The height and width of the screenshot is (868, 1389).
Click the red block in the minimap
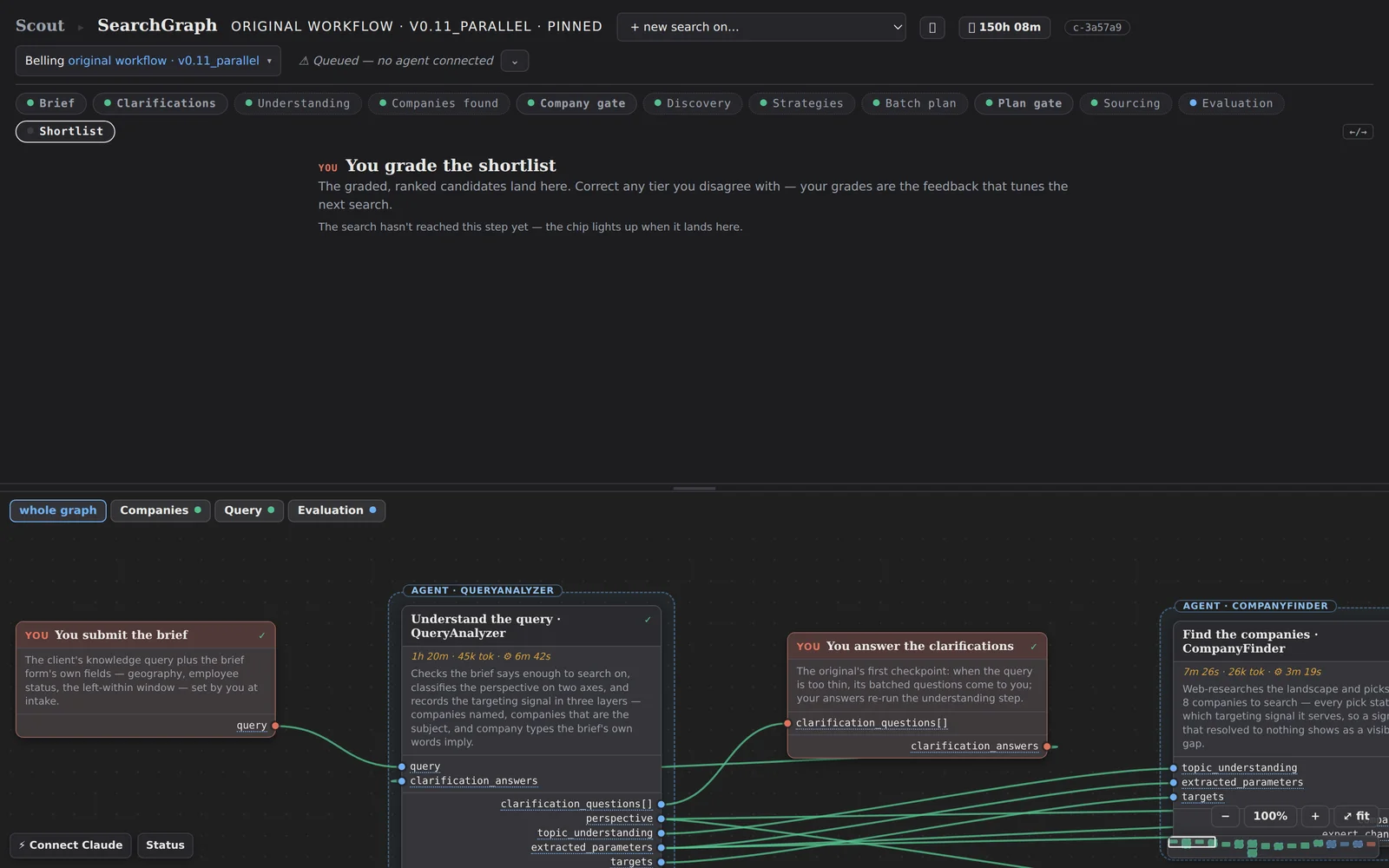[1371, 844]
